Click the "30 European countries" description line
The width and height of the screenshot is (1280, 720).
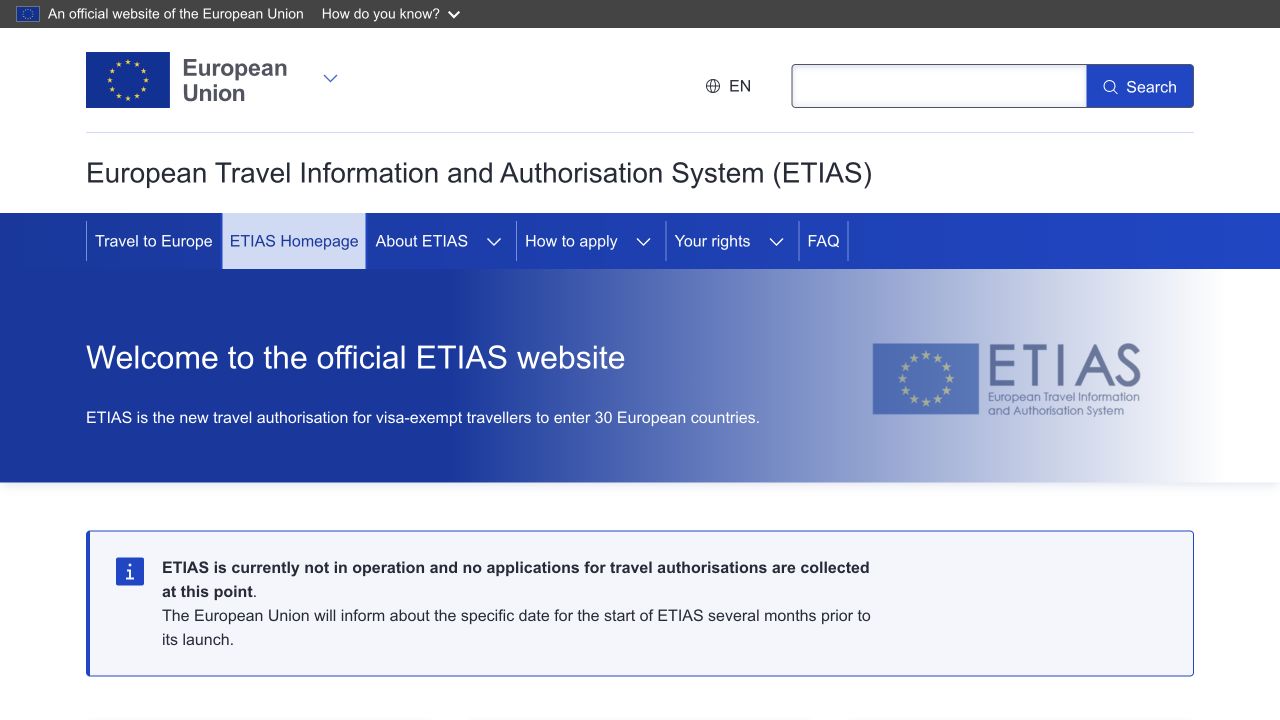click(423, 417)
